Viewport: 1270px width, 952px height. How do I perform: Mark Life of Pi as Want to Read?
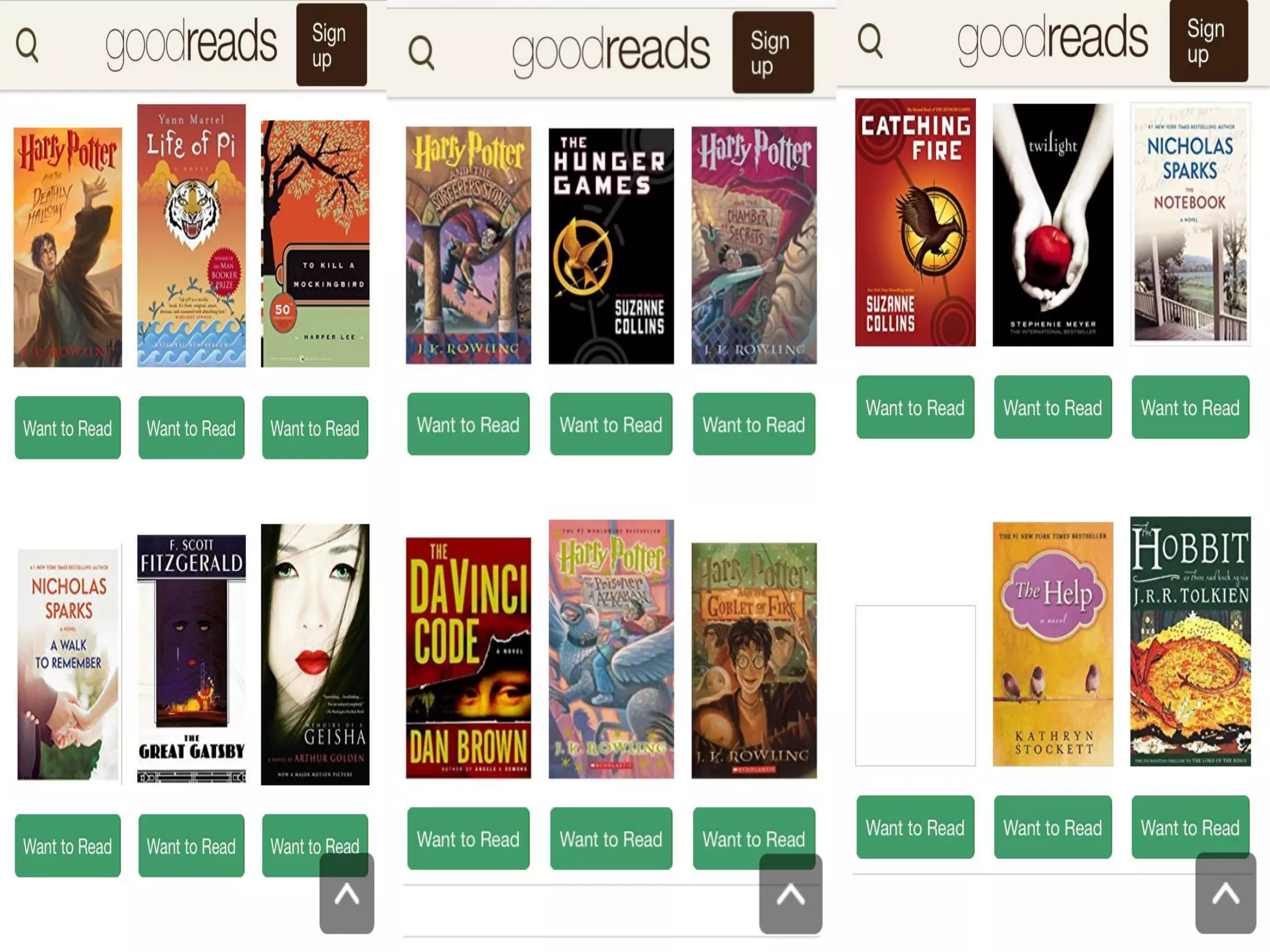click(x=191, y=428)
